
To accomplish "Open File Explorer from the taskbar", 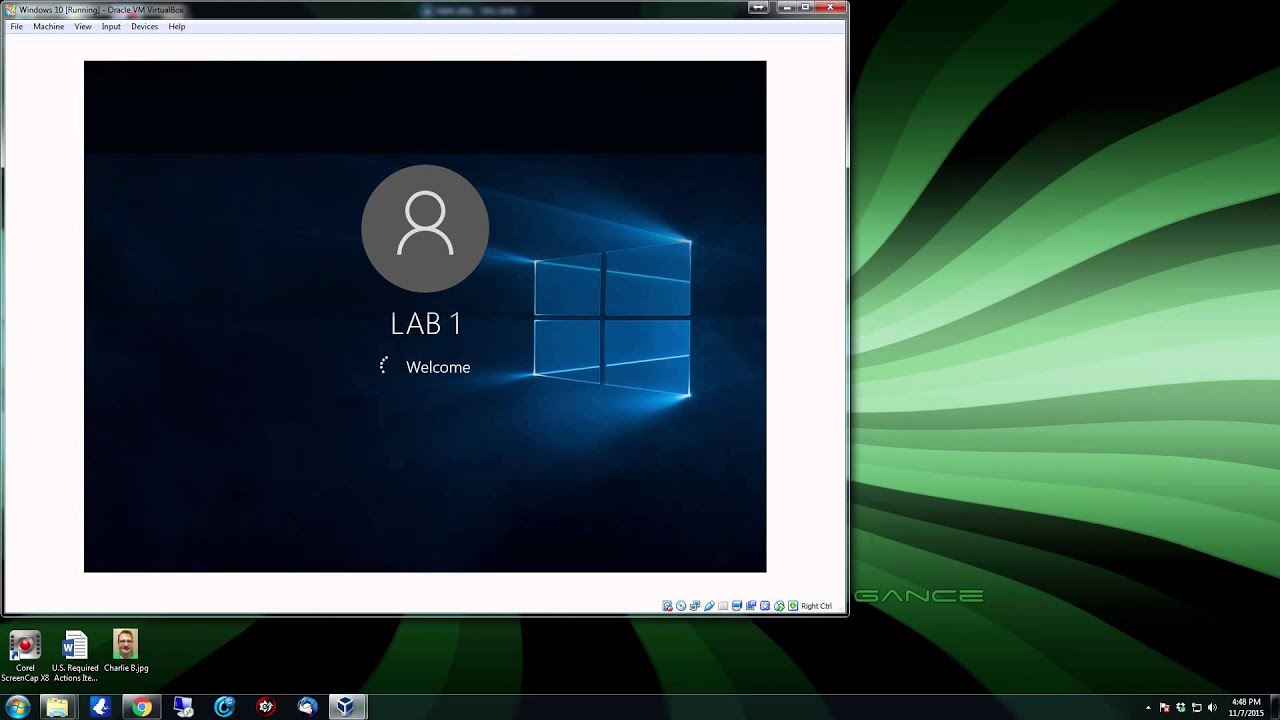I will pos(58,707).
